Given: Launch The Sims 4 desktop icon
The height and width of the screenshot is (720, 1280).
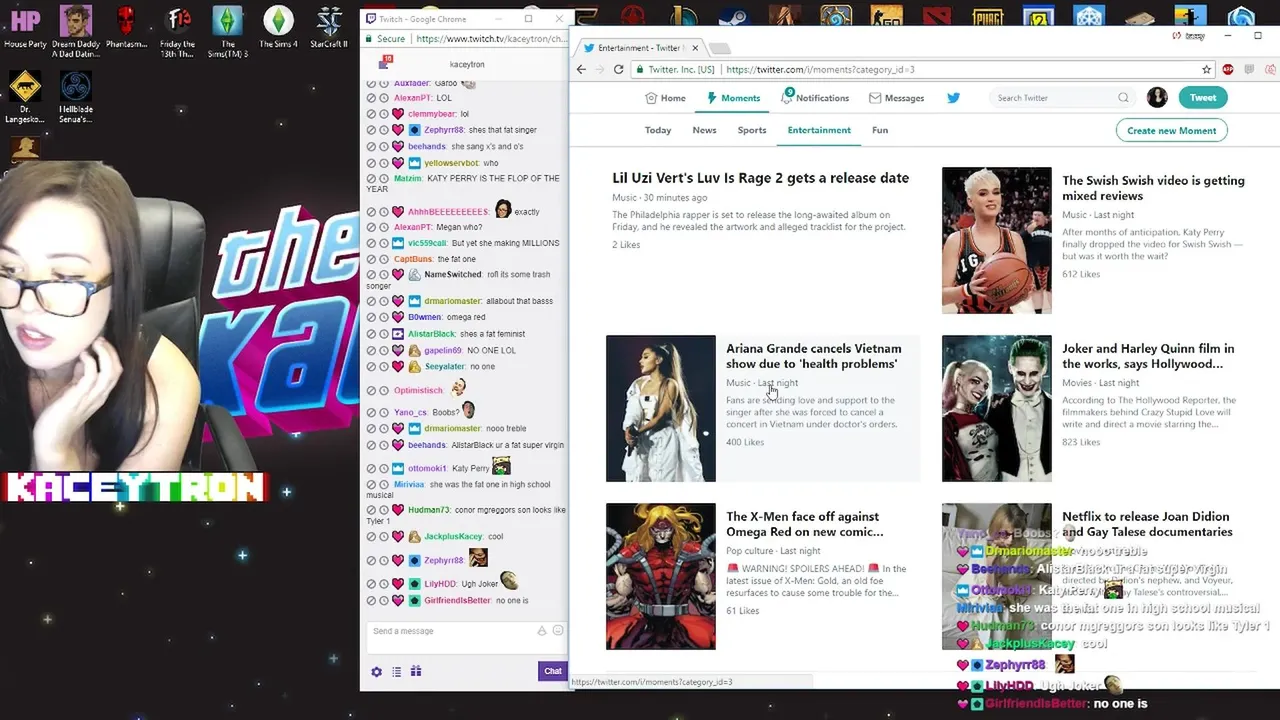Looking at the screenshot, I should [x=278, y=27].
